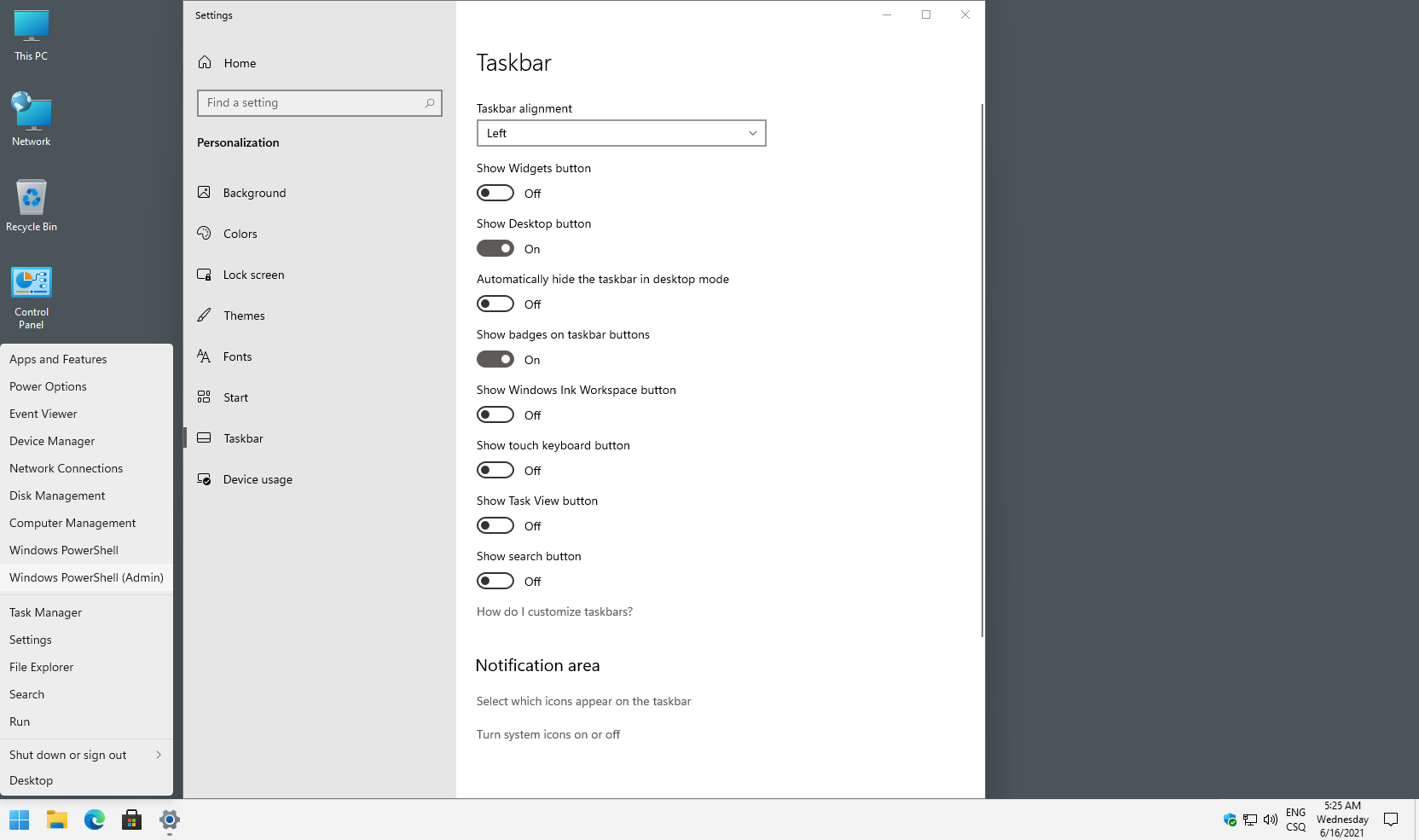The height and width of the screenshot is (840, 1419).
Task: Open Turn system icons on or off
Action: 547,734
